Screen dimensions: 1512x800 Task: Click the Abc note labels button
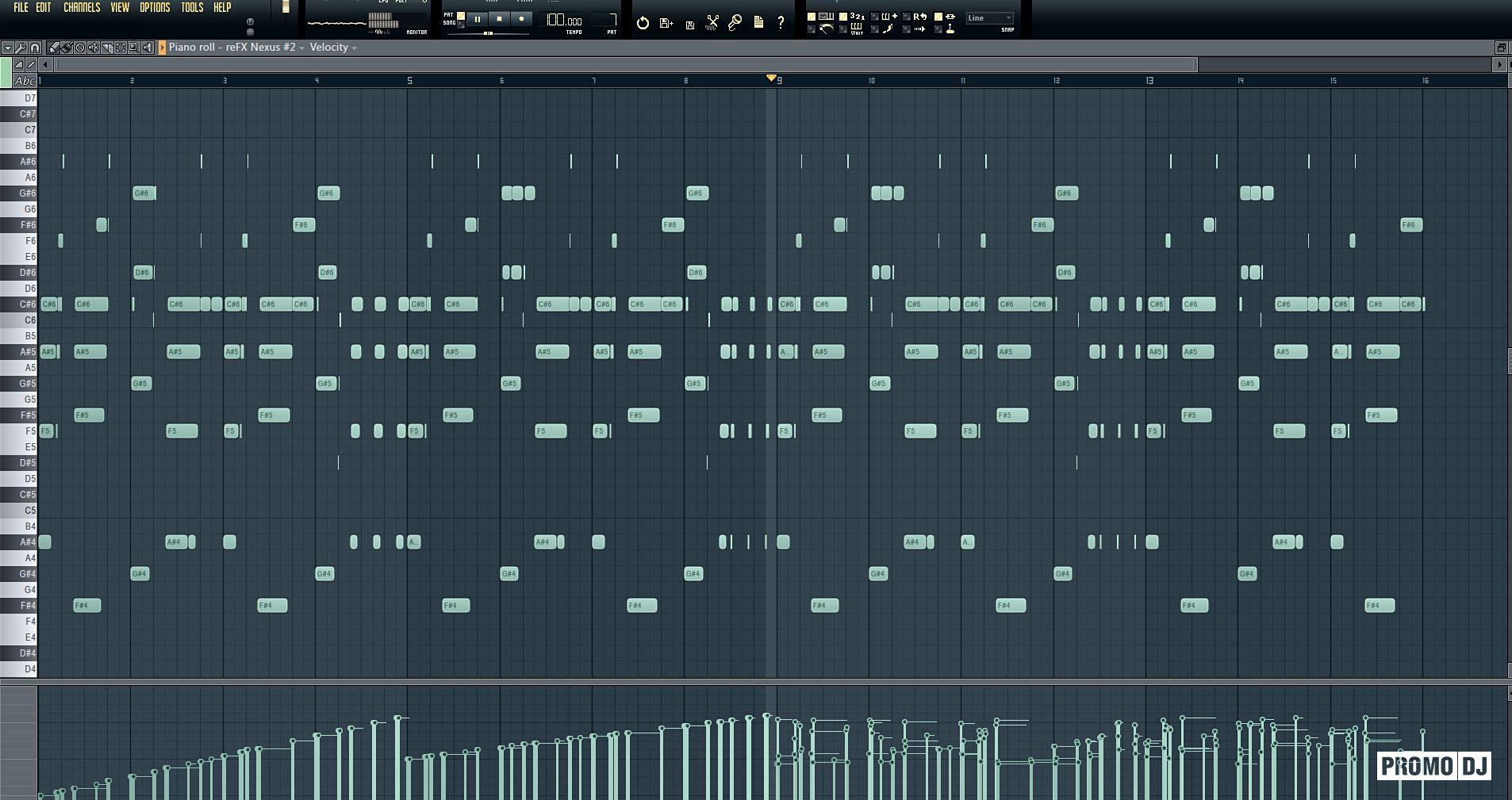25,81
